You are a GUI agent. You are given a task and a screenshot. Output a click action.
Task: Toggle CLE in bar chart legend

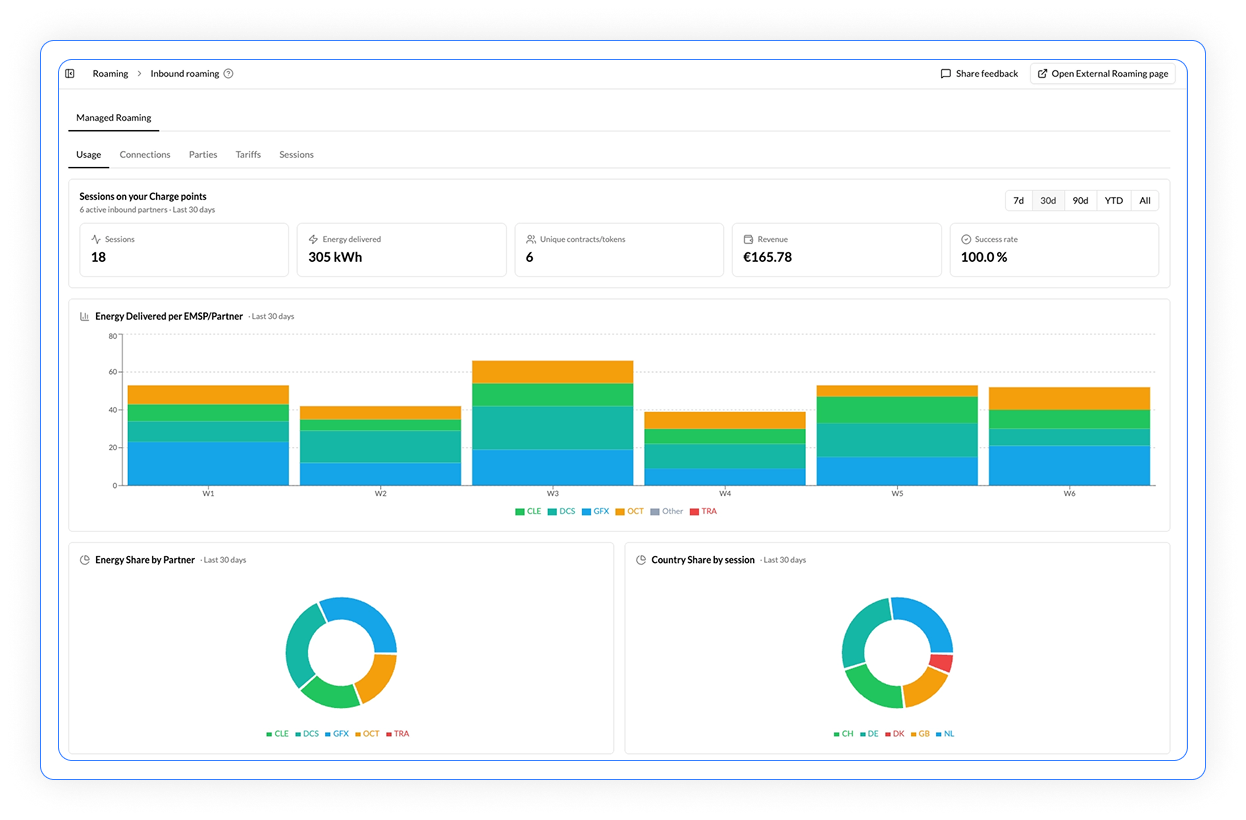[x=528, y=511]
